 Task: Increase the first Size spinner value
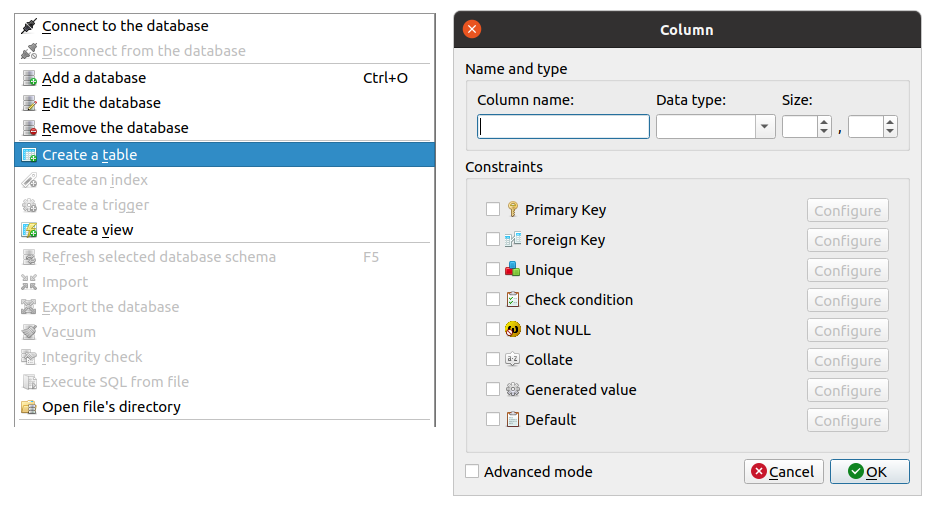click(x=824, y=122)
